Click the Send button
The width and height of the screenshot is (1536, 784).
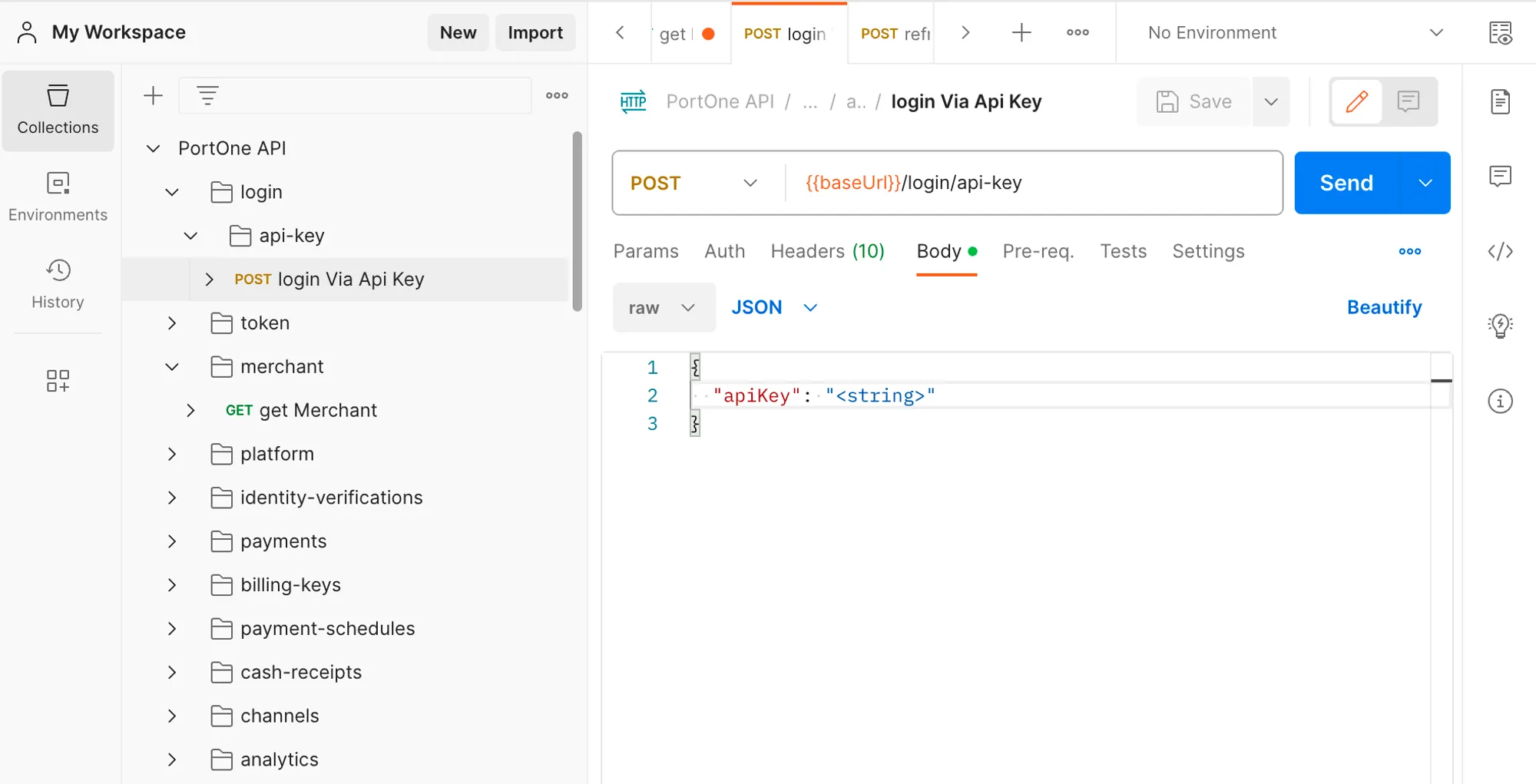click(x=1346, y=183)
